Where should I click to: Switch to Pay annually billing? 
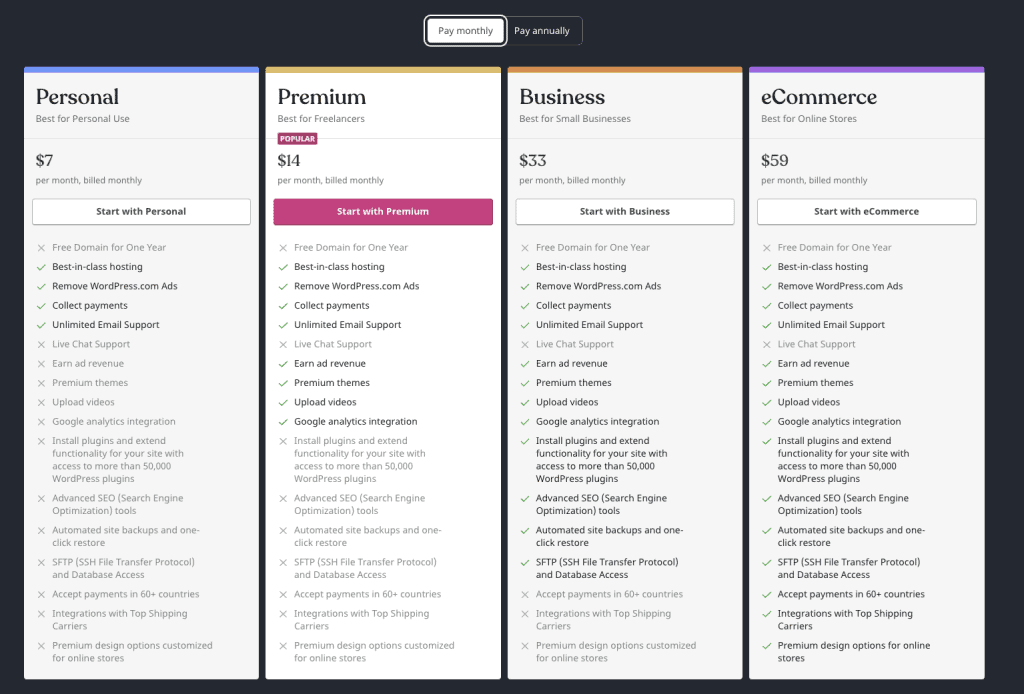(542, 30)
